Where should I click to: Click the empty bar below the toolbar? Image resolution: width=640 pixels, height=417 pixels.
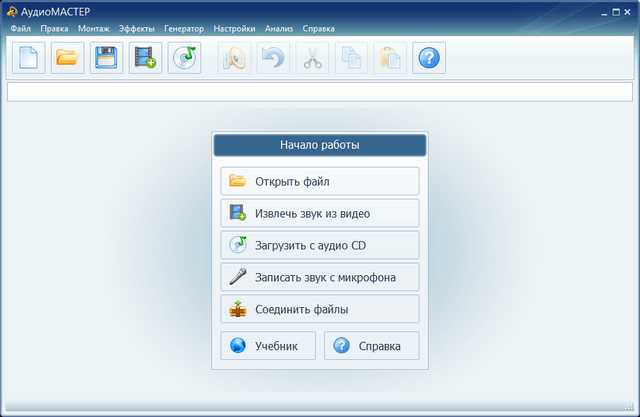tap(319, 92)
